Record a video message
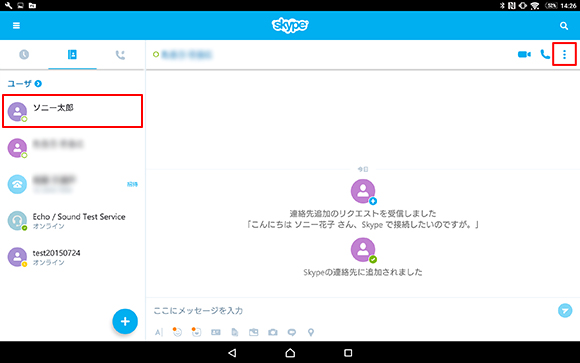This screenshot has width=580, height=363. (x=292, y=332)
